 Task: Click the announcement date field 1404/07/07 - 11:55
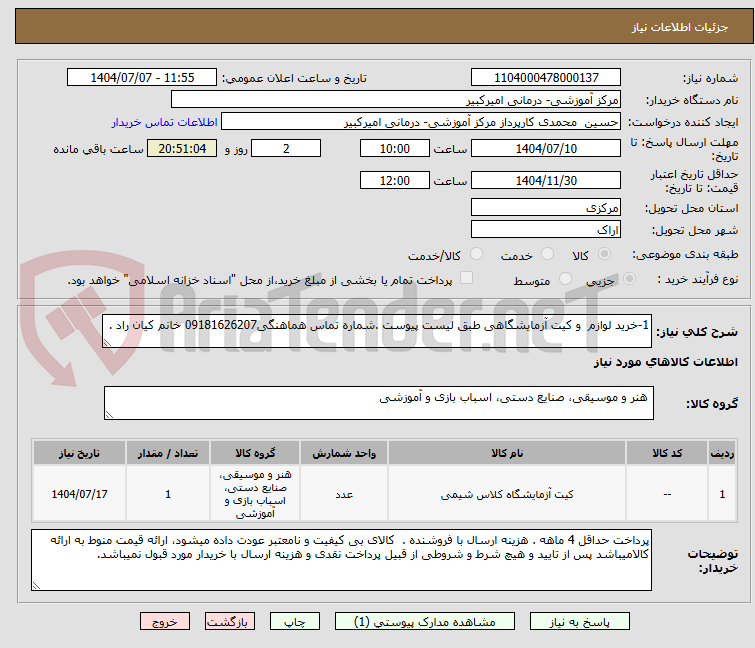142,78
